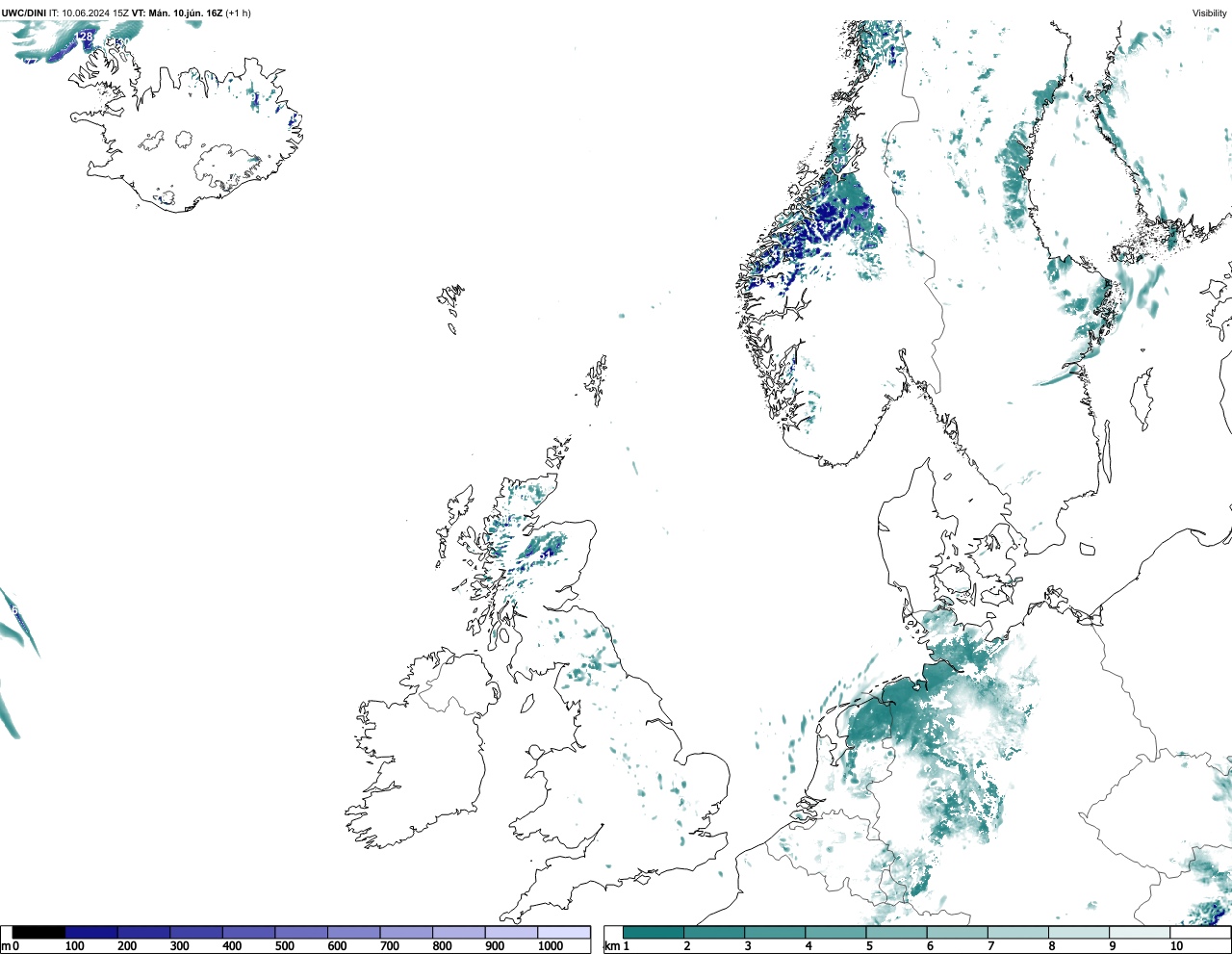Click the 2–3 km teal legend segment
Image resolution: width=1232 pixels, height=954 pixels.
click(714, 932)
